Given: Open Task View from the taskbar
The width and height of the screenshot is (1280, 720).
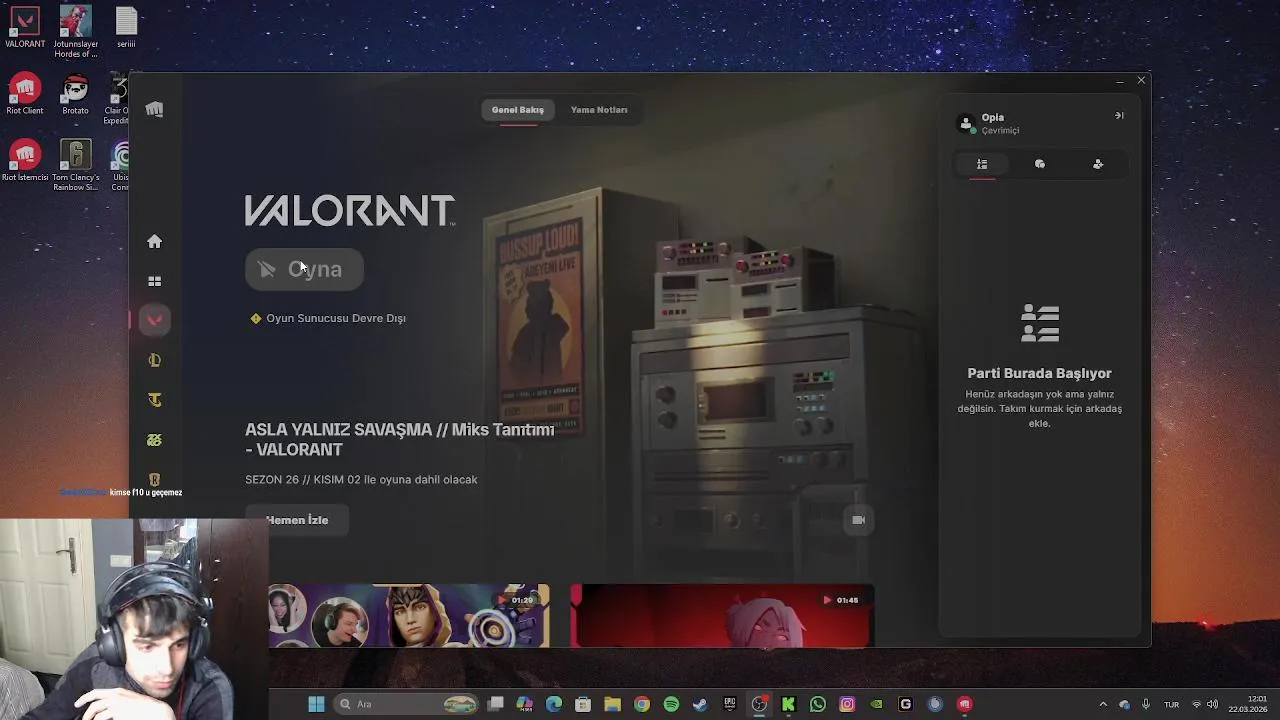Looking at the screenshot, I should pyautogui.click(x=495, y=704).
